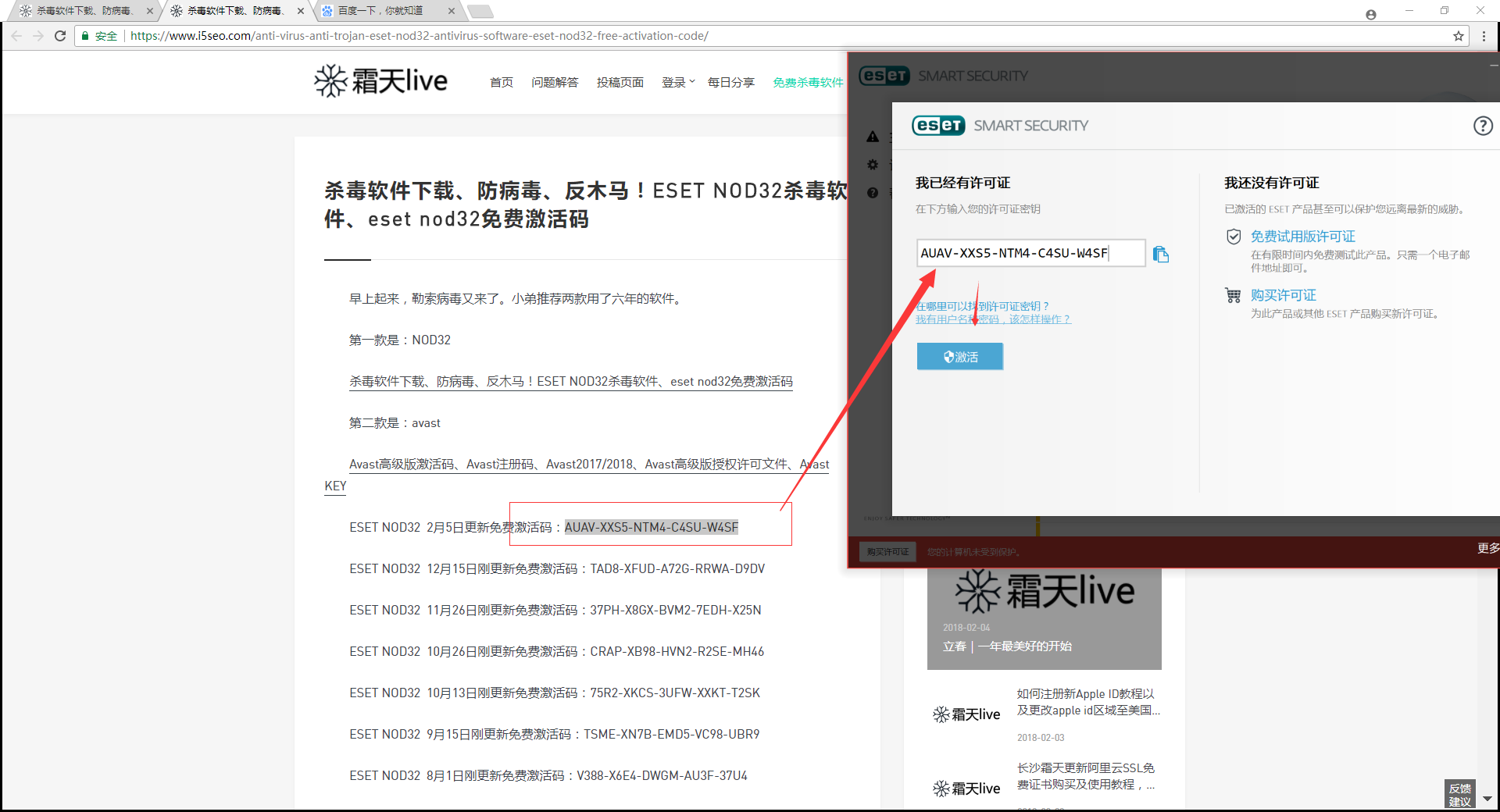Click the 霜天live snowflake site logo

(380, 80)
